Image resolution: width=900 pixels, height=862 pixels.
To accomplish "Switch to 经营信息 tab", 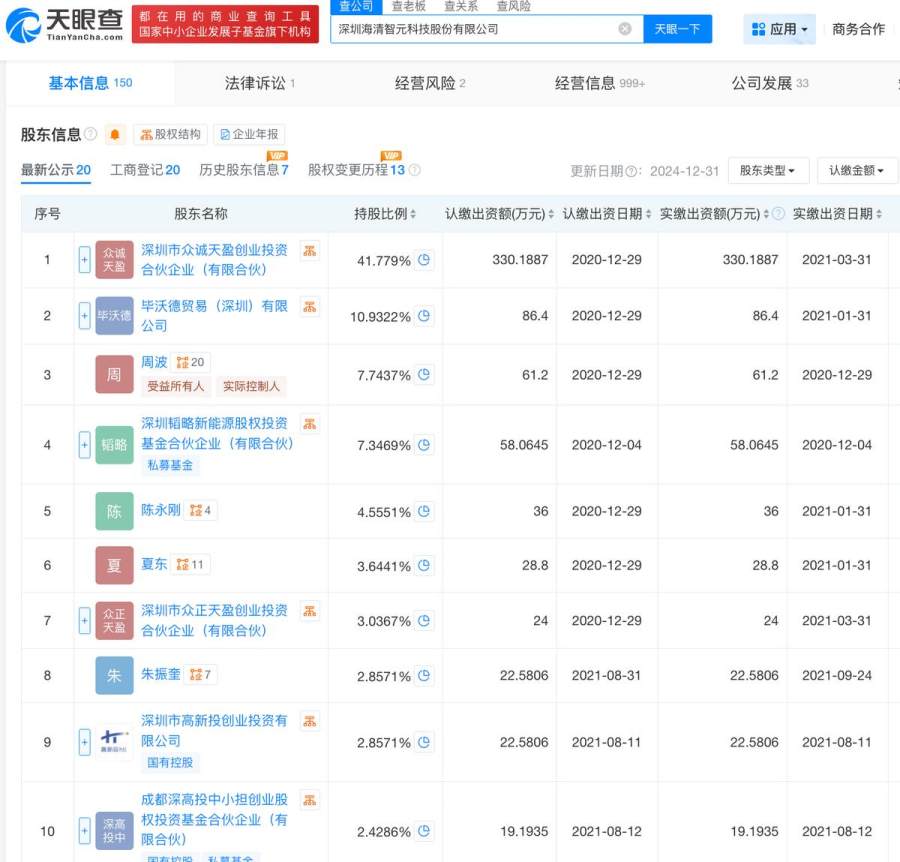I will tap(600, 83).
